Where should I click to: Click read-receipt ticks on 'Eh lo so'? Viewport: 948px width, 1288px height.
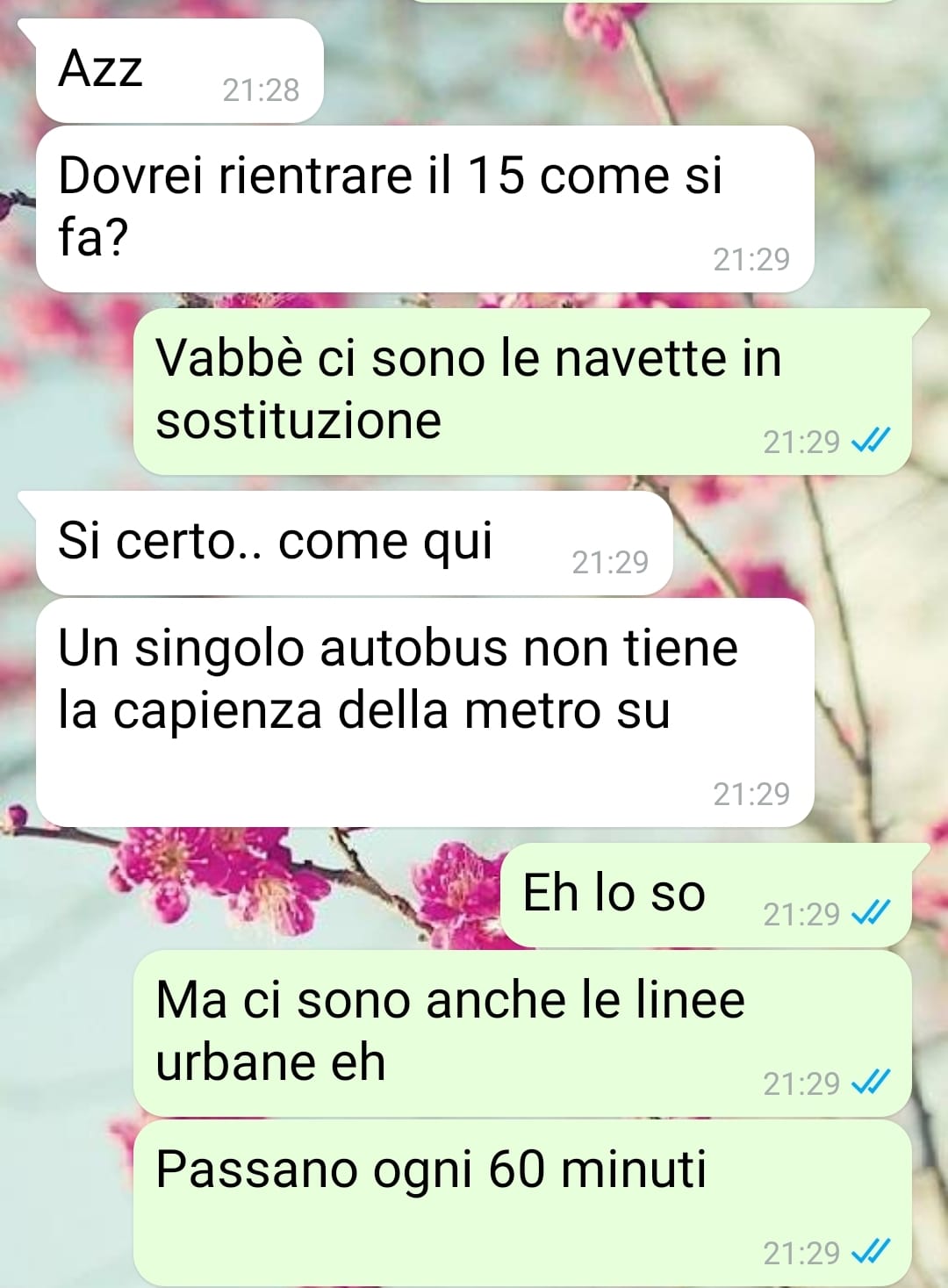pos(872,914)
